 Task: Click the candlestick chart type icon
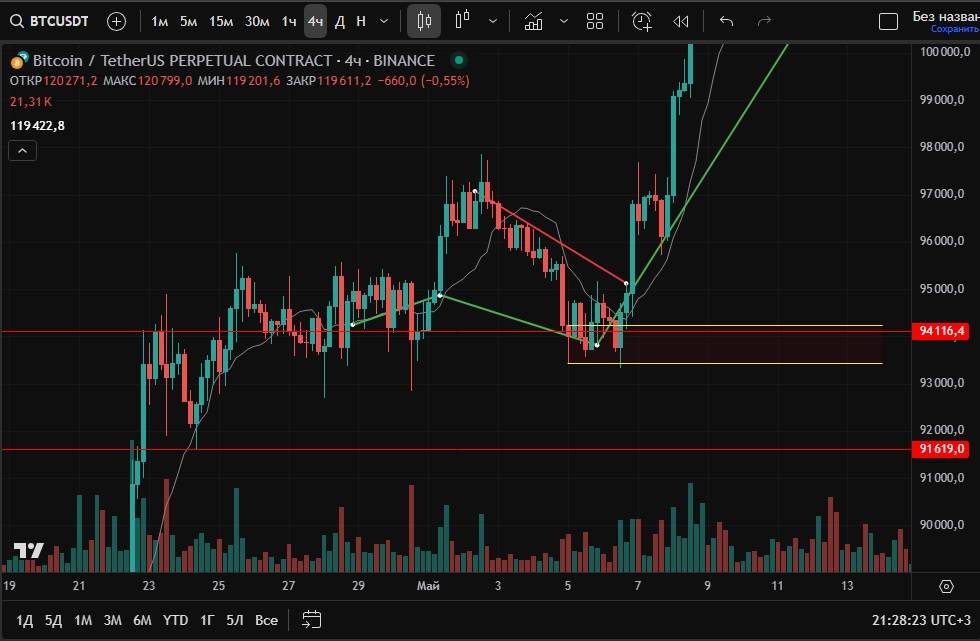424,21
